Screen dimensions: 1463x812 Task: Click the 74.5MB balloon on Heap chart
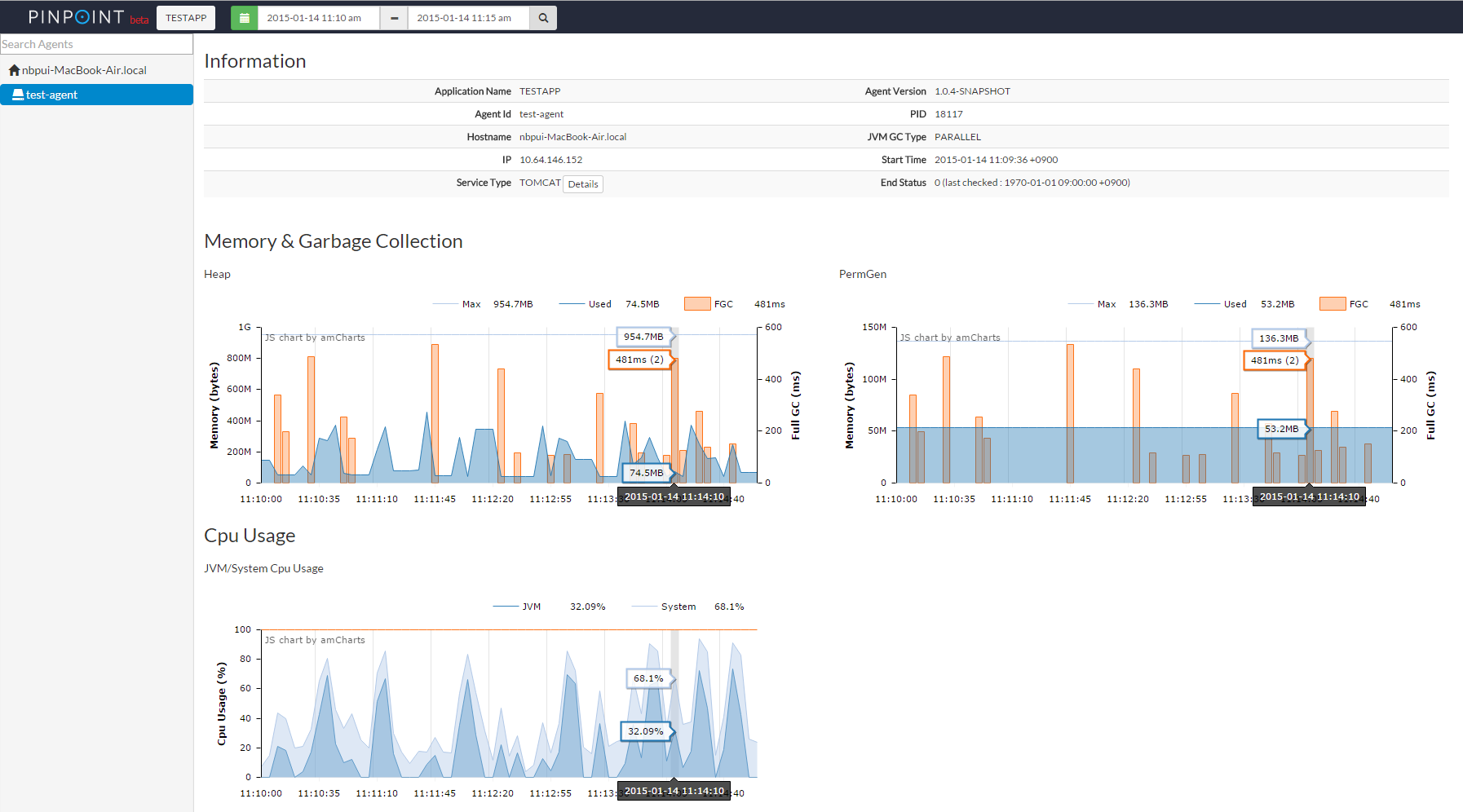pyautogui.click(x=646, y=473)
